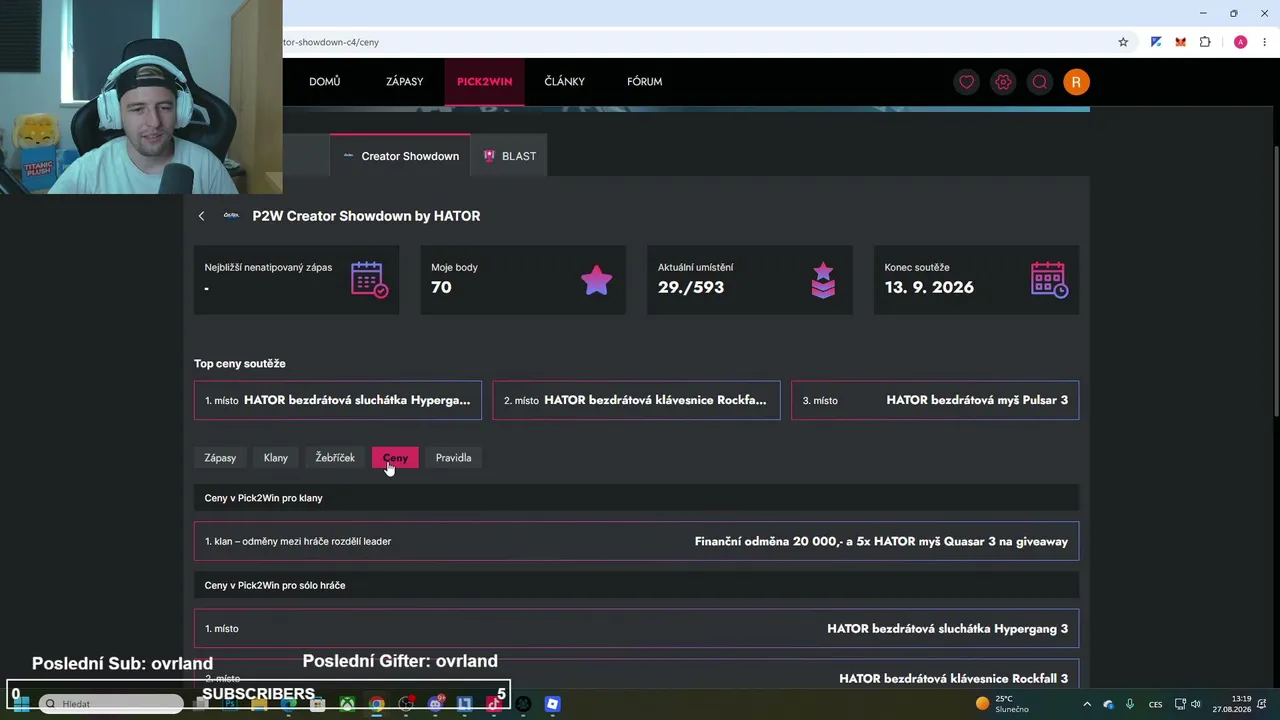
Task: Open the 2. místo Rockfall keyboard top prize
Action: (x=636, y=400)
